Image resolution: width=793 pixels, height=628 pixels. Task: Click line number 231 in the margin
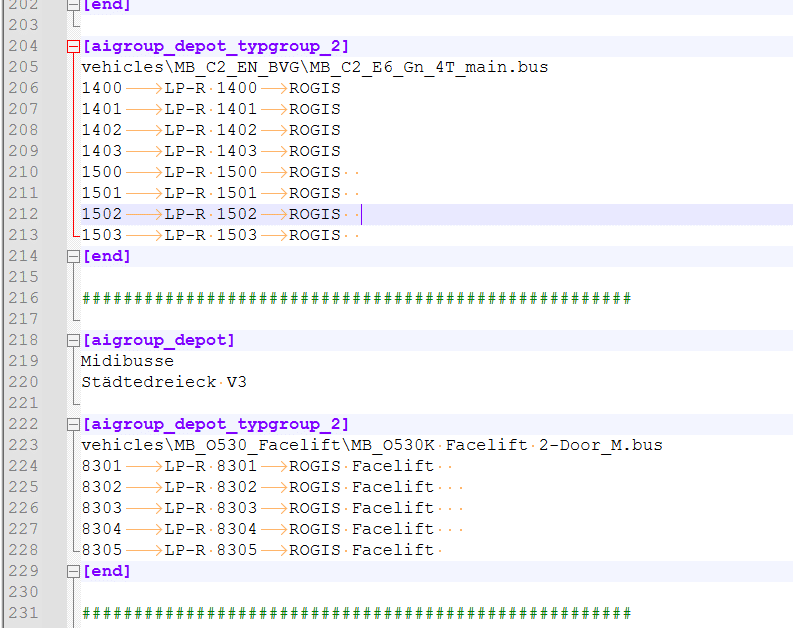(22, 613)
